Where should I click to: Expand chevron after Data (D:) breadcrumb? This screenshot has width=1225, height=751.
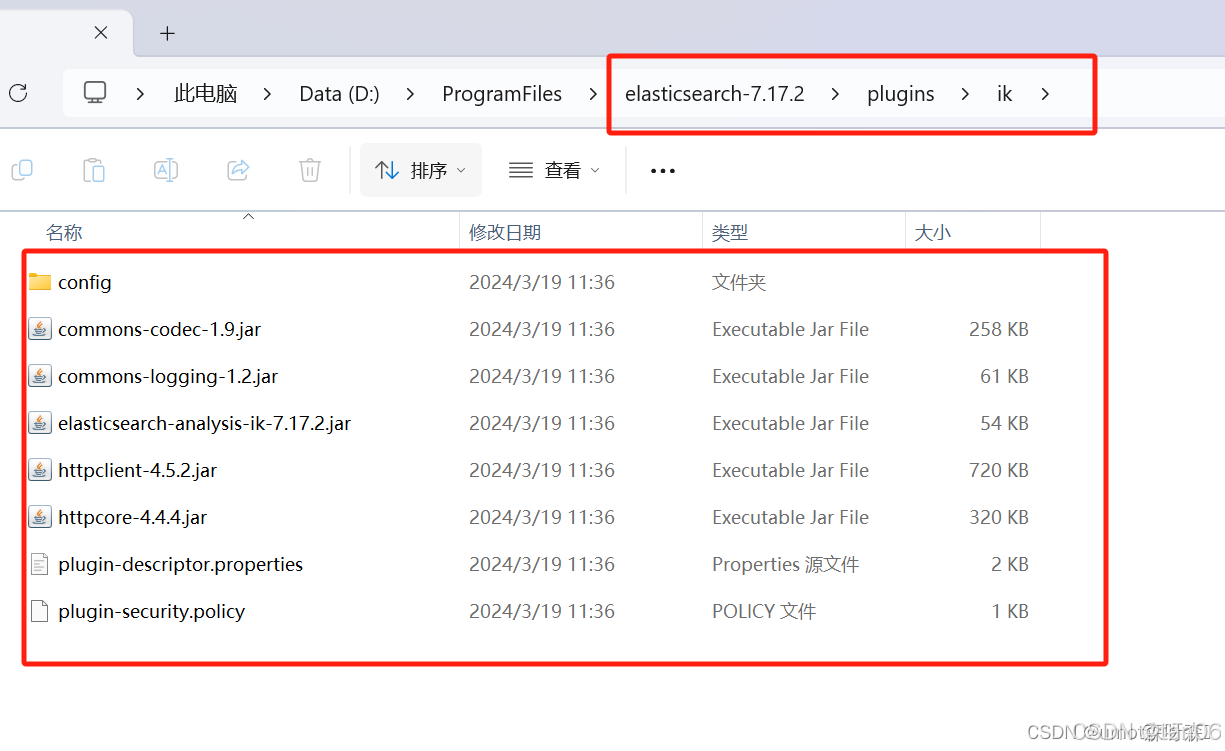pyautogui.click(x=410, y=94)
